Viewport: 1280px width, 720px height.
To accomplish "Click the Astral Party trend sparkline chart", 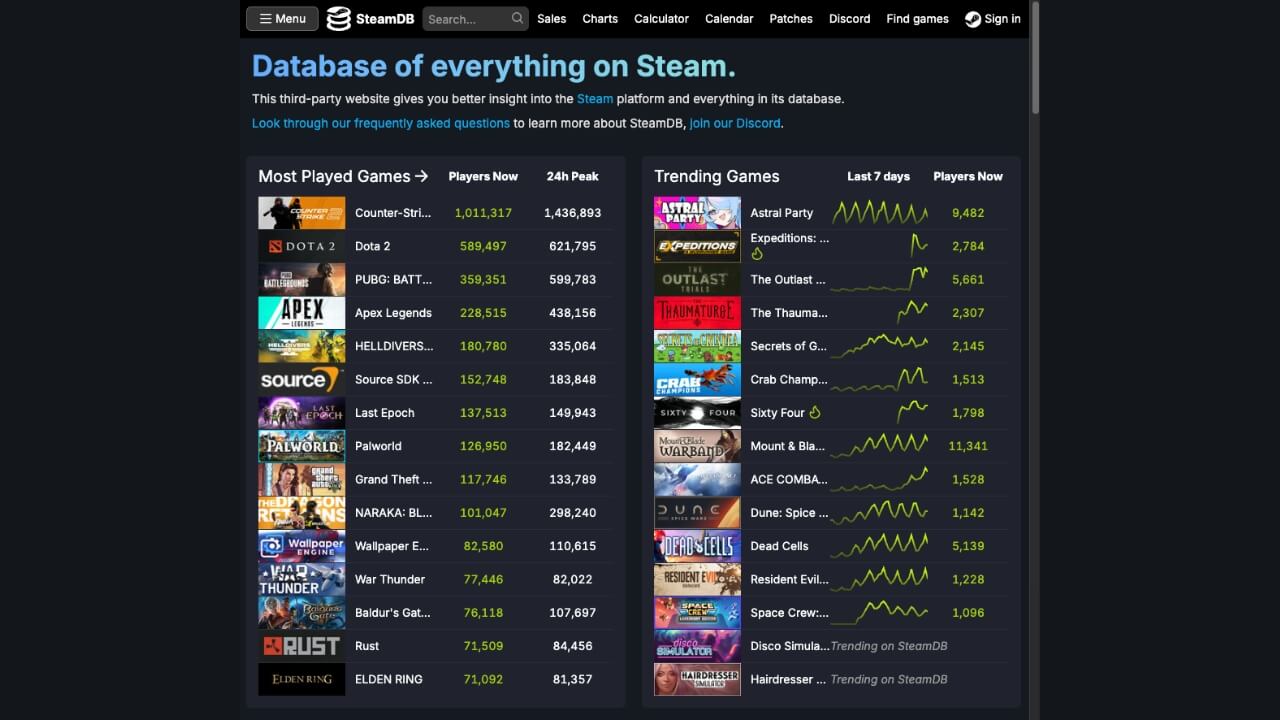I will point(881,212).
